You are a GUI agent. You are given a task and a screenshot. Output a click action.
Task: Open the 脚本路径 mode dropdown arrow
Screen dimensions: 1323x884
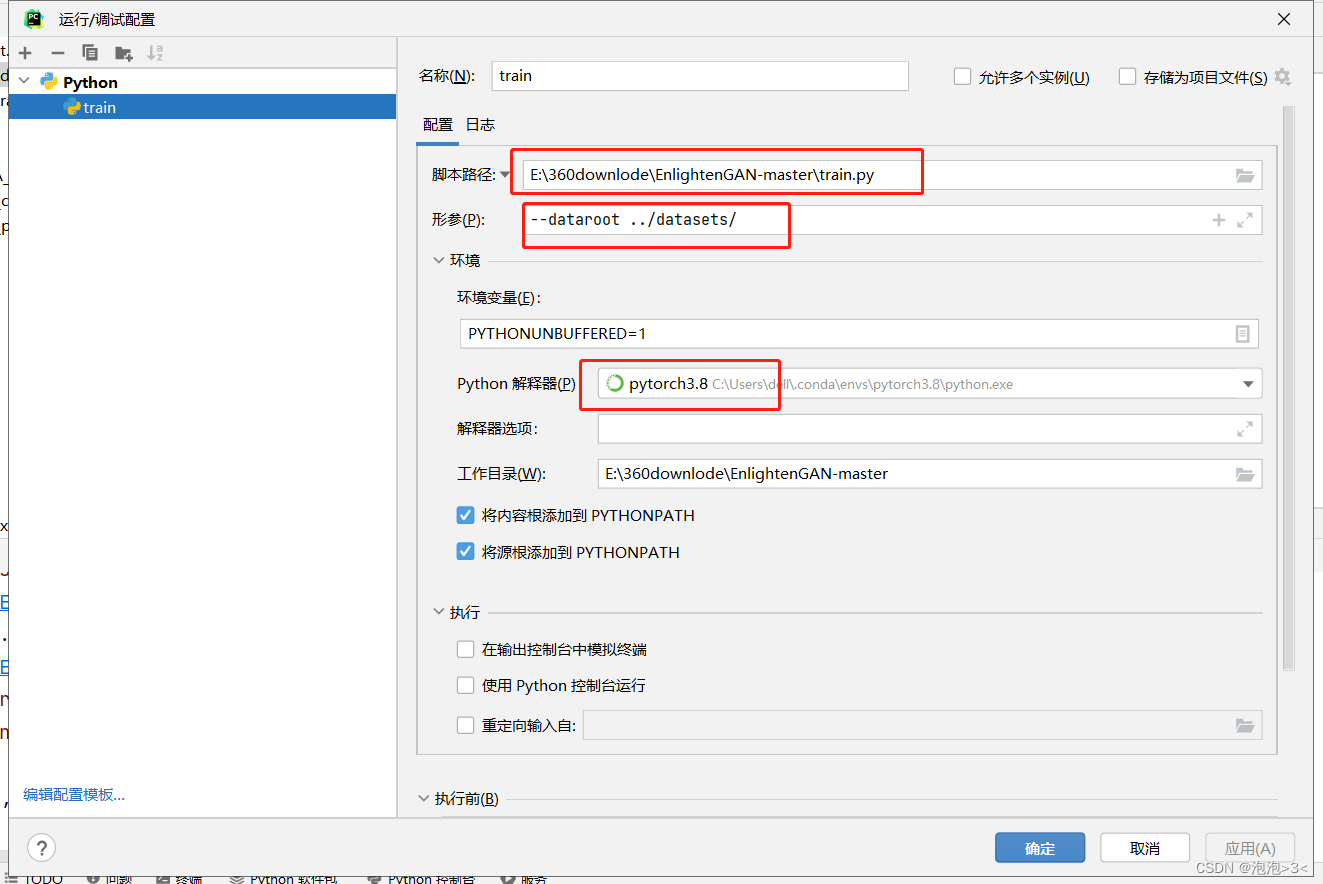pyautogui.click(x=506, y=172)
